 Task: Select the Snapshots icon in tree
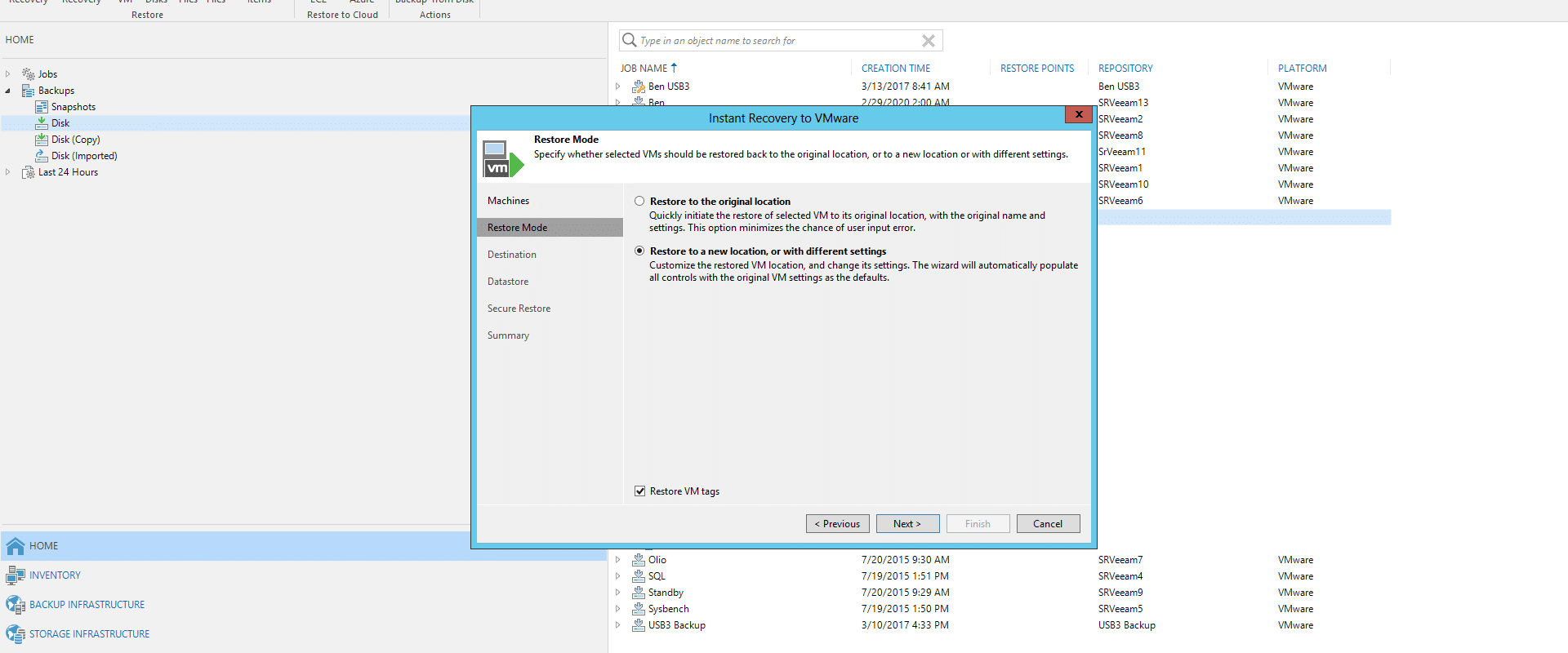[42, 107]
